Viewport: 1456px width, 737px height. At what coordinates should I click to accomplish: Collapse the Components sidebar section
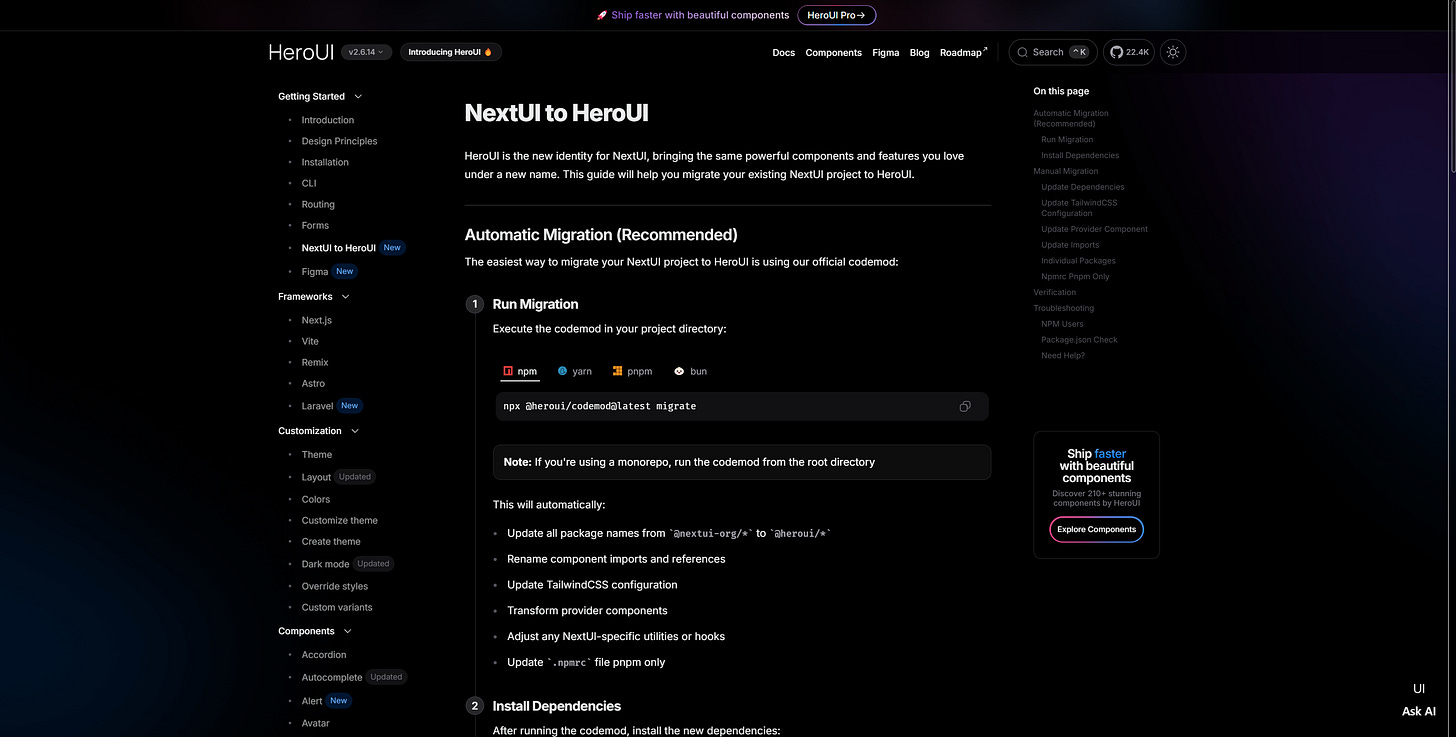pos(315,631)
